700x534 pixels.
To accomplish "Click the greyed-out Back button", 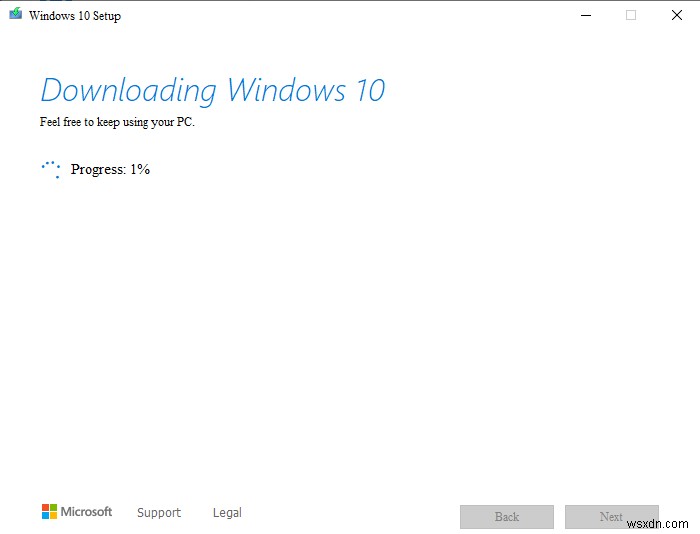I will point(507,517).
